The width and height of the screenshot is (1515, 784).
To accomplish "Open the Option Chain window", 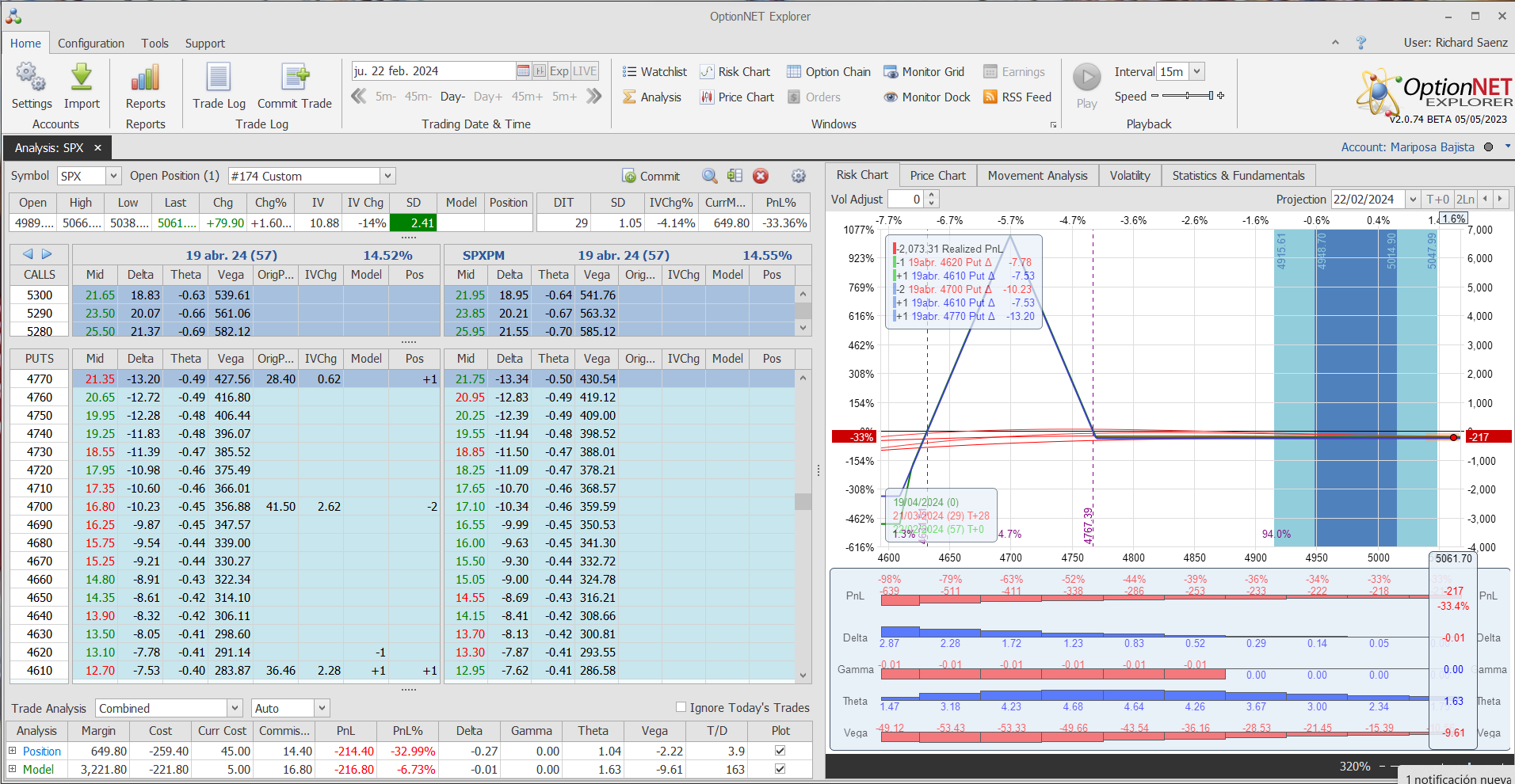I will pyautogui.click(x=828, y=72).
